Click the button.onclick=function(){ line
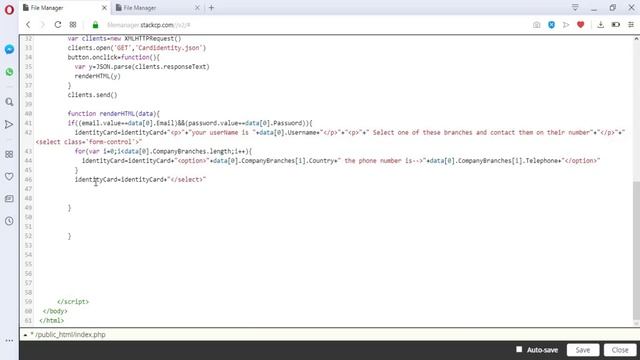The width and height of the screenshot is (640, 360). [x=114, y=57]
